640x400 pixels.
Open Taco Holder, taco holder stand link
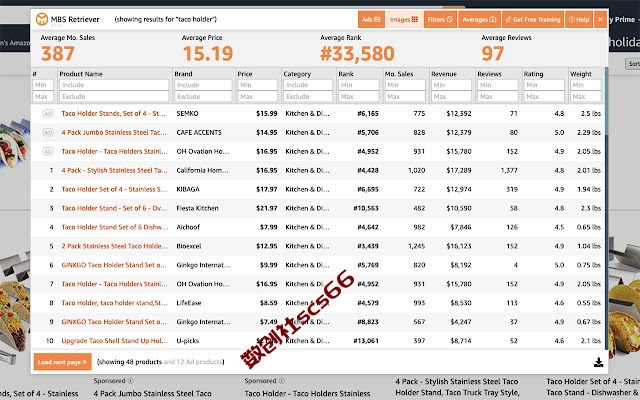tap(114, 303)
